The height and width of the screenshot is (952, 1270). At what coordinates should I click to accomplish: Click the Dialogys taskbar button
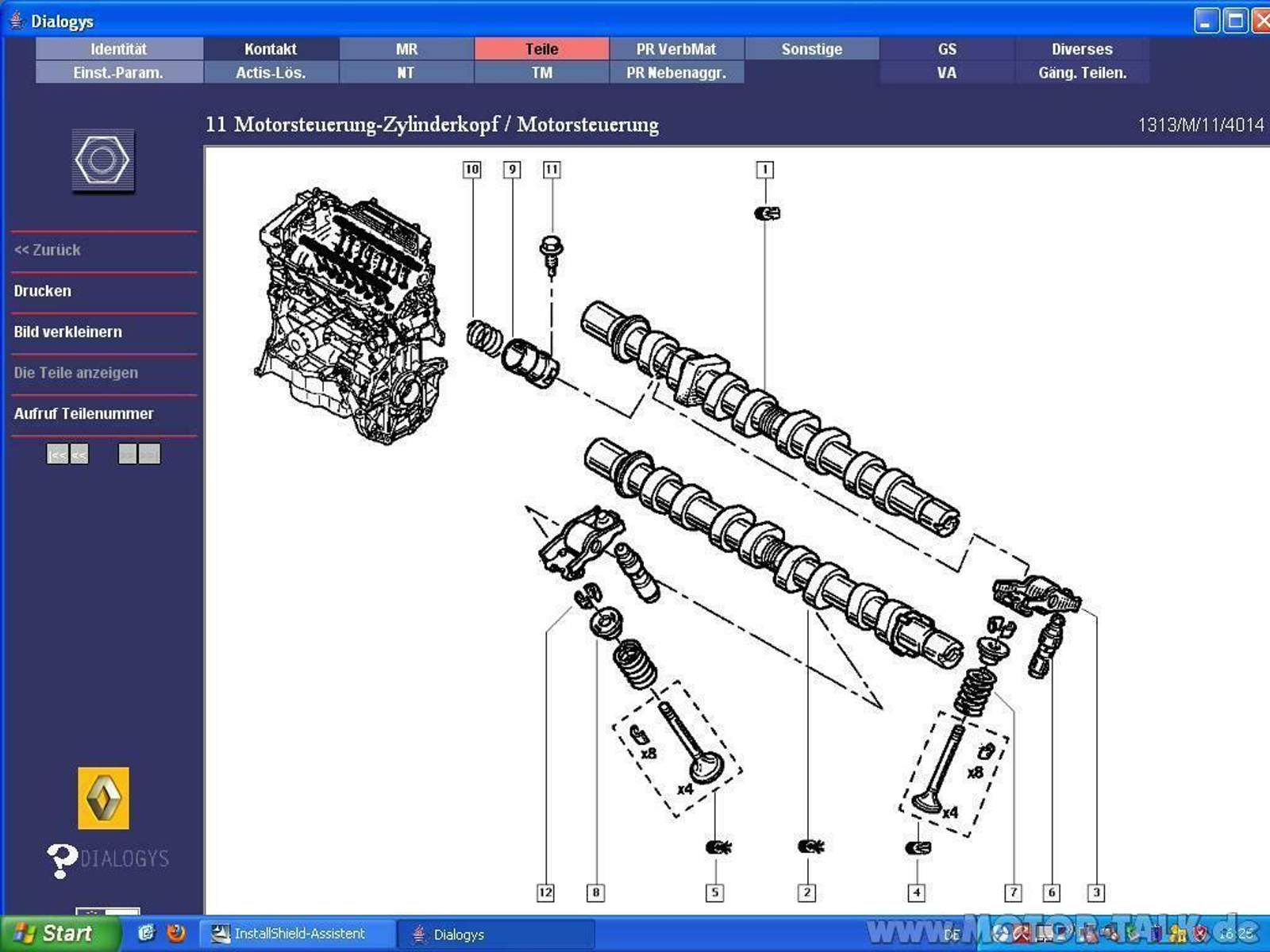tap(495, 934)
